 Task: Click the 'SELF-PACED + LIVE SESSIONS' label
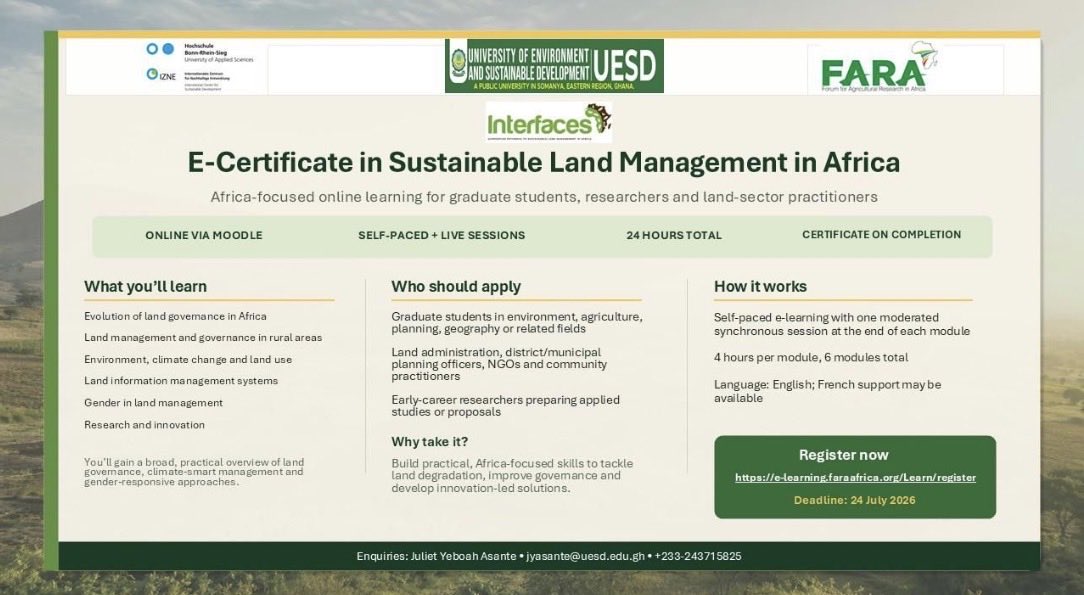442,235
